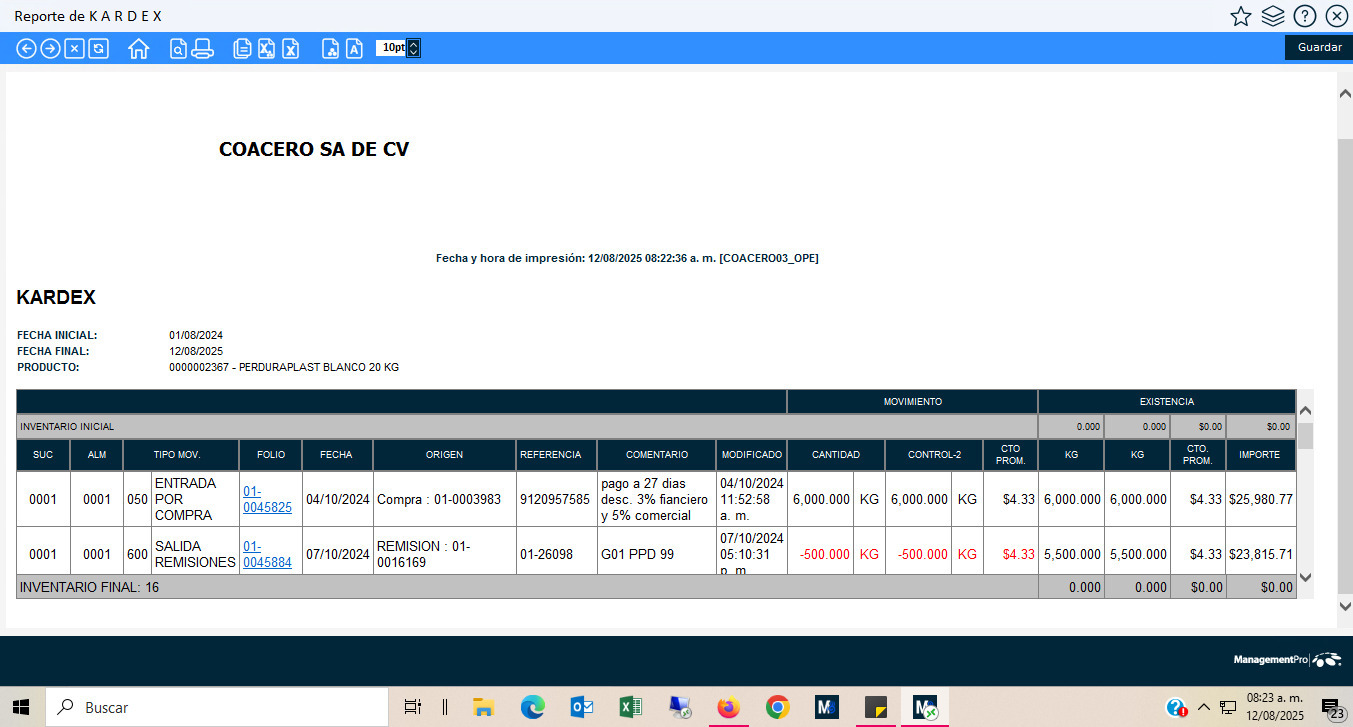The image size is (1353, 727).
Task: Click the FECHA column header
Action: [x=337, y=455]
